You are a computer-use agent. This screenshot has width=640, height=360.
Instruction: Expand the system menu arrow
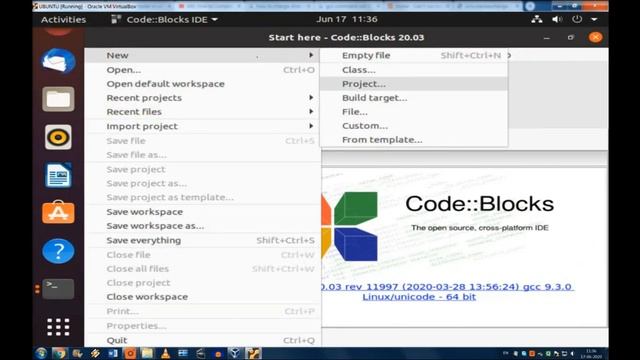coord(594,19)
